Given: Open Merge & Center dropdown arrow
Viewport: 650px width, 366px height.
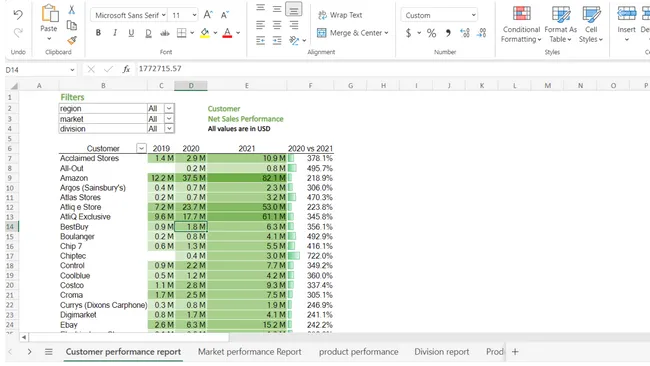Looking at the screenshot, I should click(x=386, y=33).
